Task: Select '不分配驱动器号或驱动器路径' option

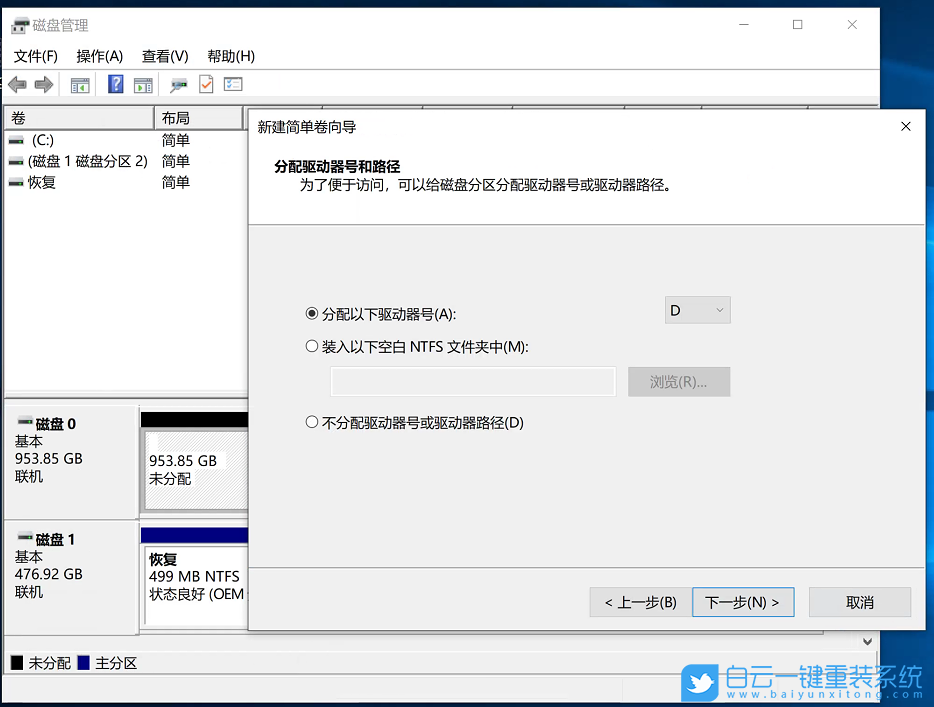Action: pos(312,421)
